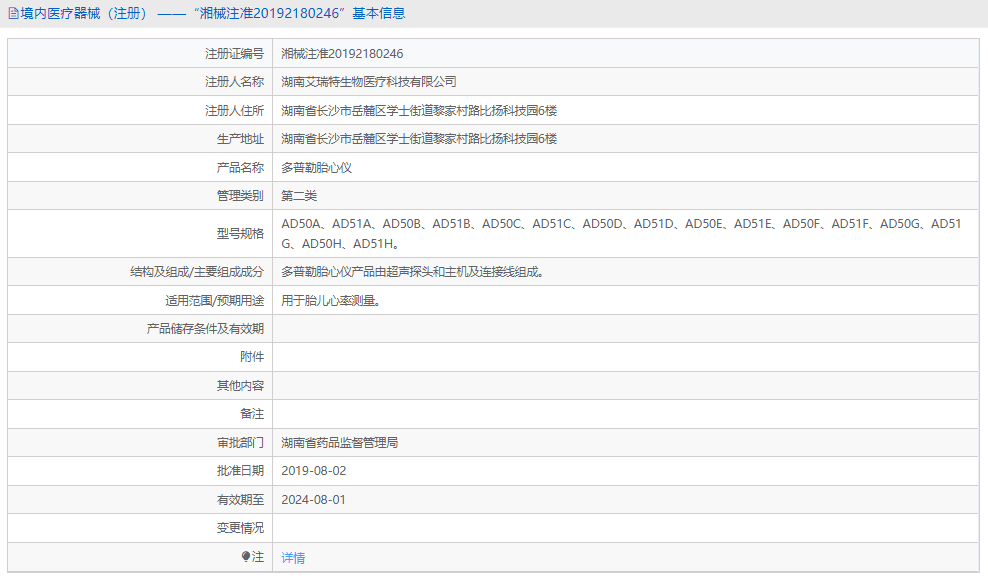
Task: Click the registrant name 湖南艾瑞特生物医疗科技有限公司
Action: 369,82
